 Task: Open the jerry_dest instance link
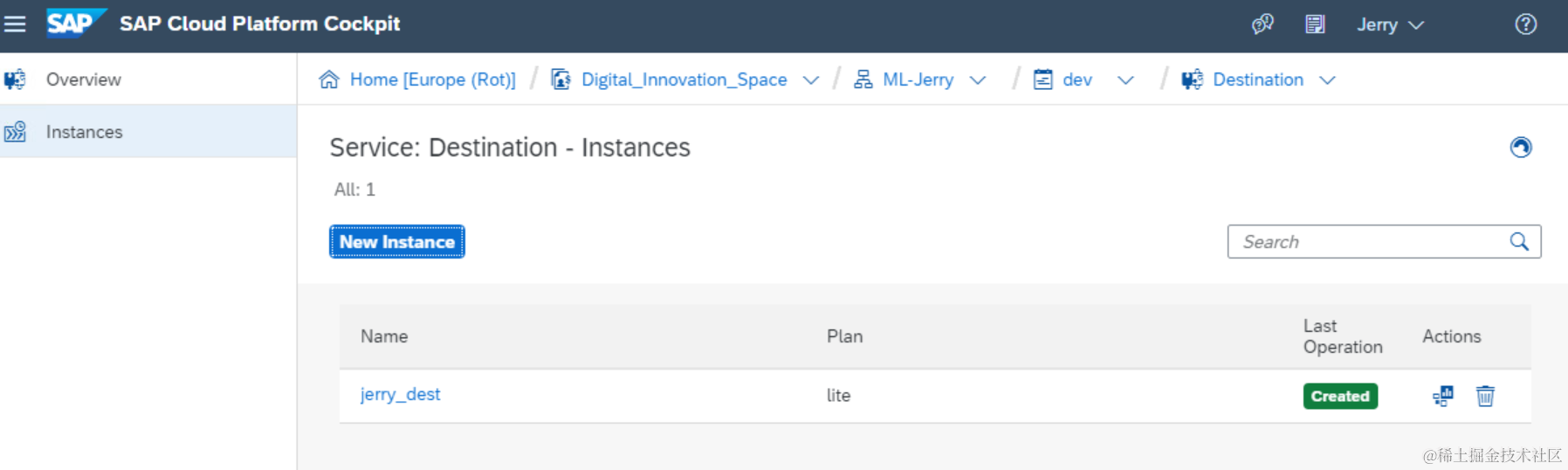coord(400,395)
